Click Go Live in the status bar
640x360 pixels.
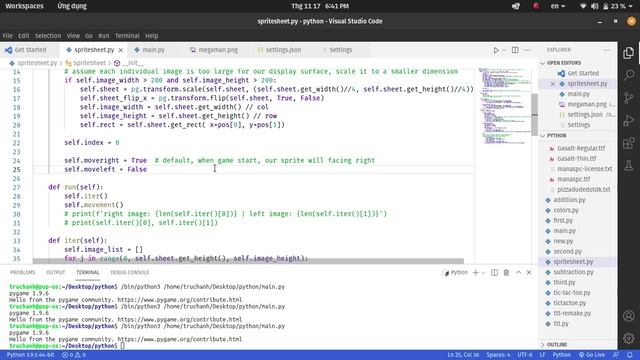coord(592,355)
